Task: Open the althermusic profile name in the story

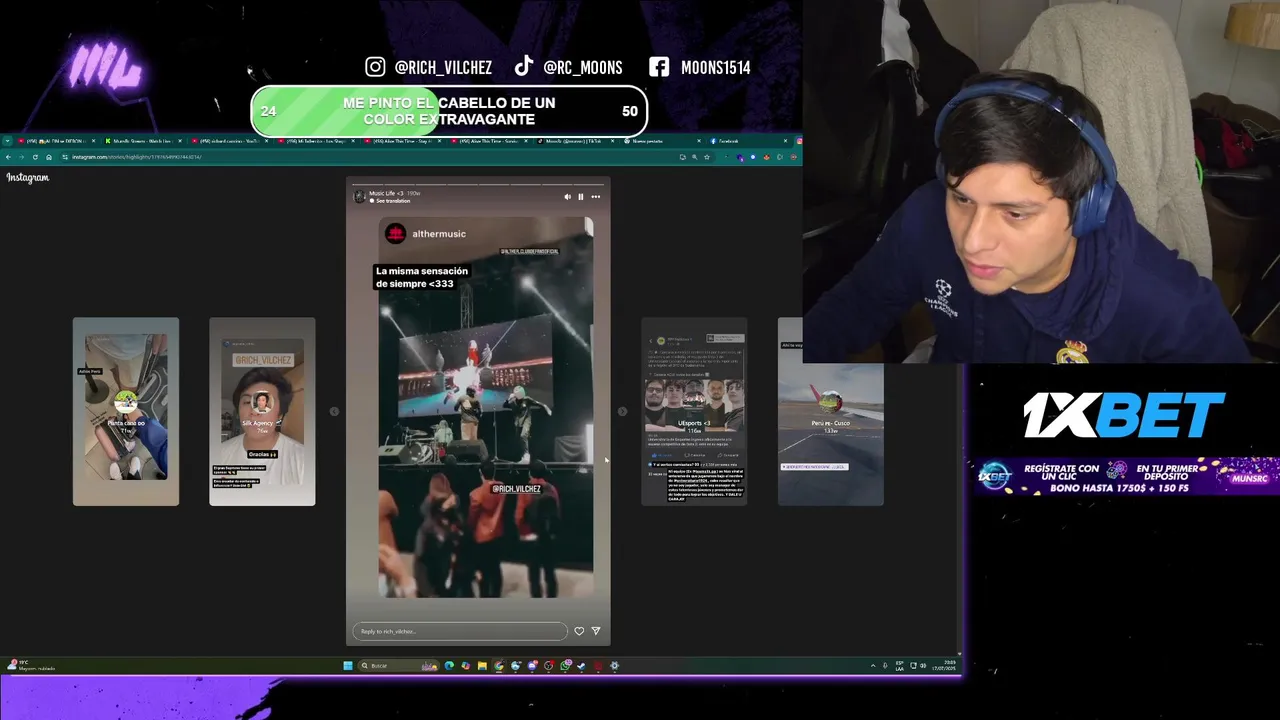Action: click(439, 234)
